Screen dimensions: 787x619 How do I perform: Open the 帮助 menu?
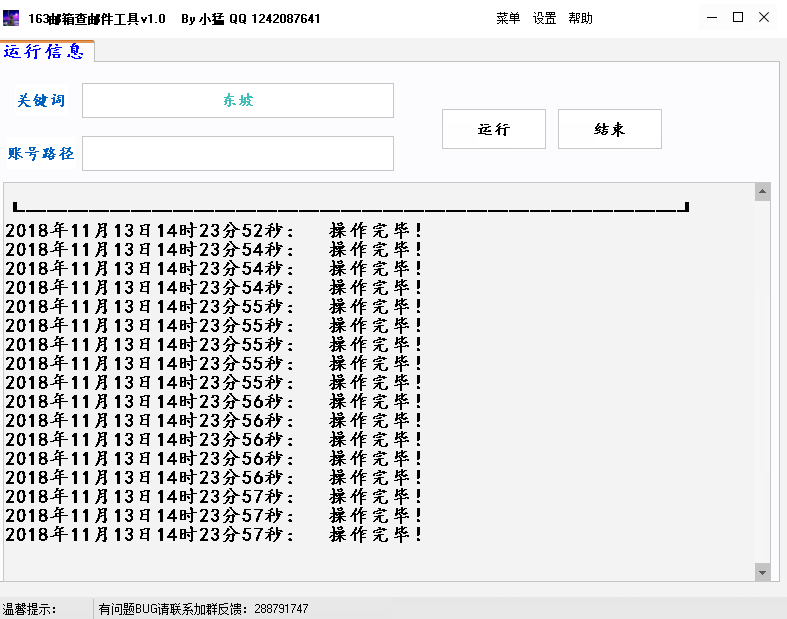click(580, 19)
